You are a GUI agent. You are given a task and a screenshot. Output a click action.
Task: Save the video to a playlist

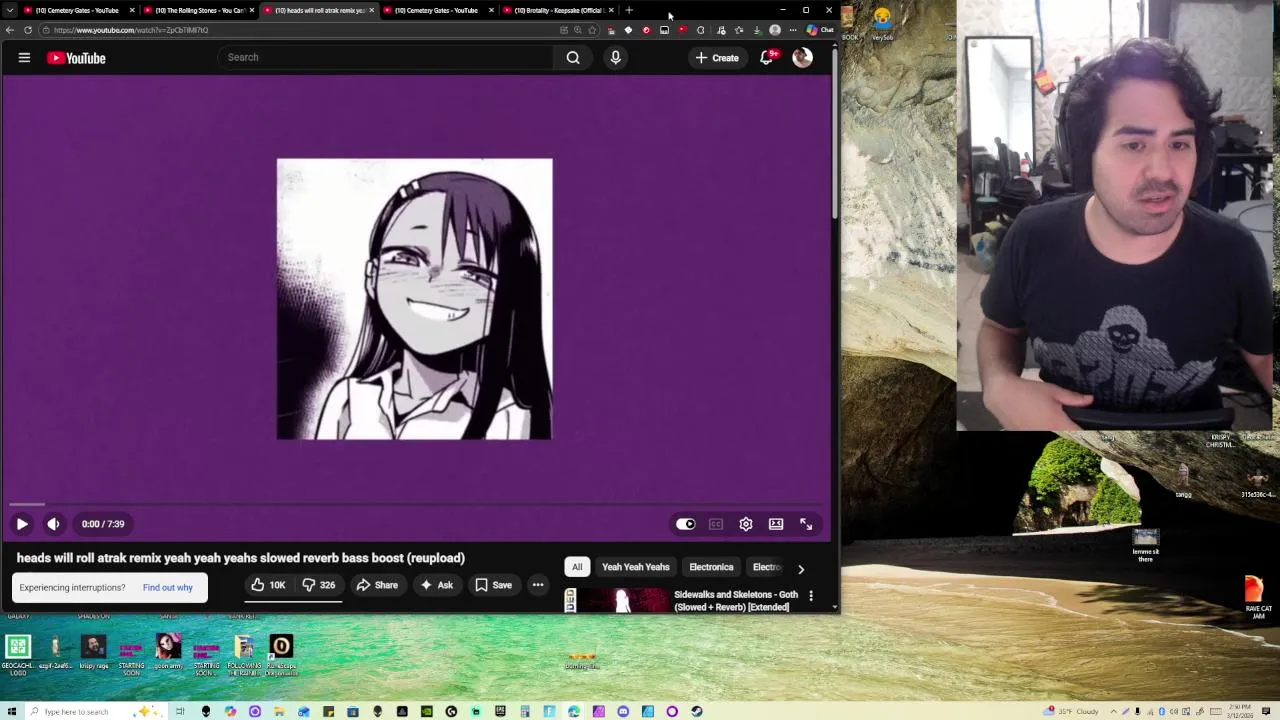[493, 585]
